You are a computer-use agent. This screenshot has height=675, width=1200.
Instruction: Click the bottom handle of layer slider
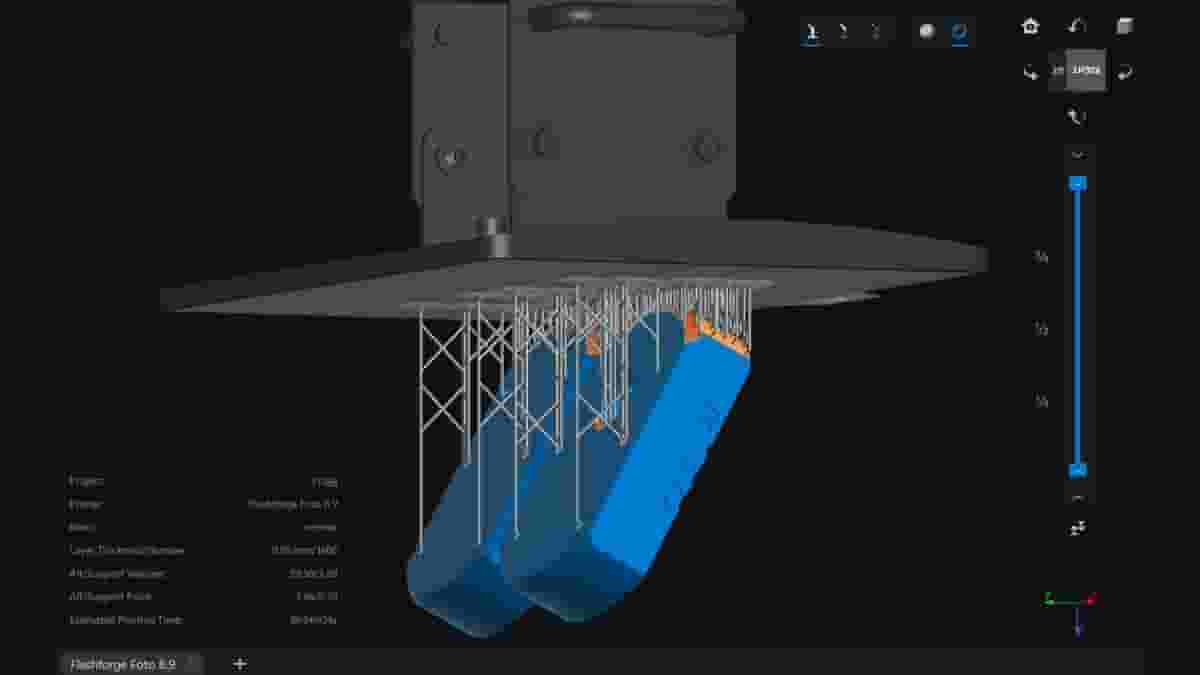tap(1078, 470)
